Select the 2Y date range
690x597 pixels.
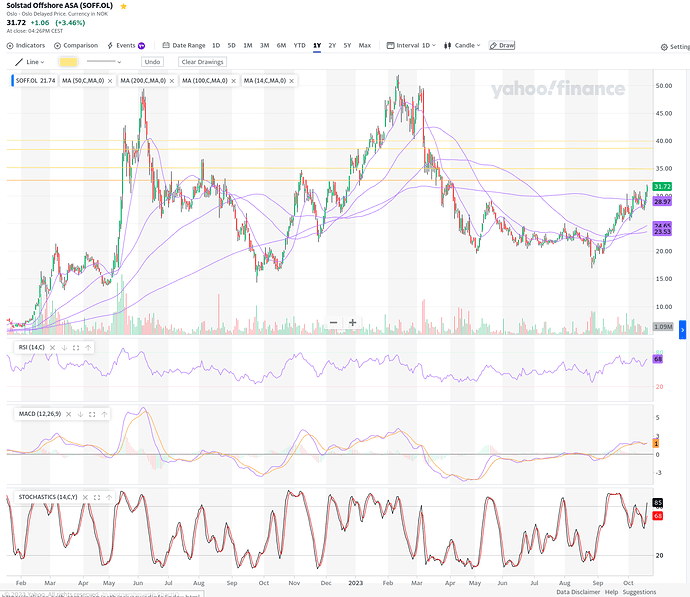click(x=332, y=45)
